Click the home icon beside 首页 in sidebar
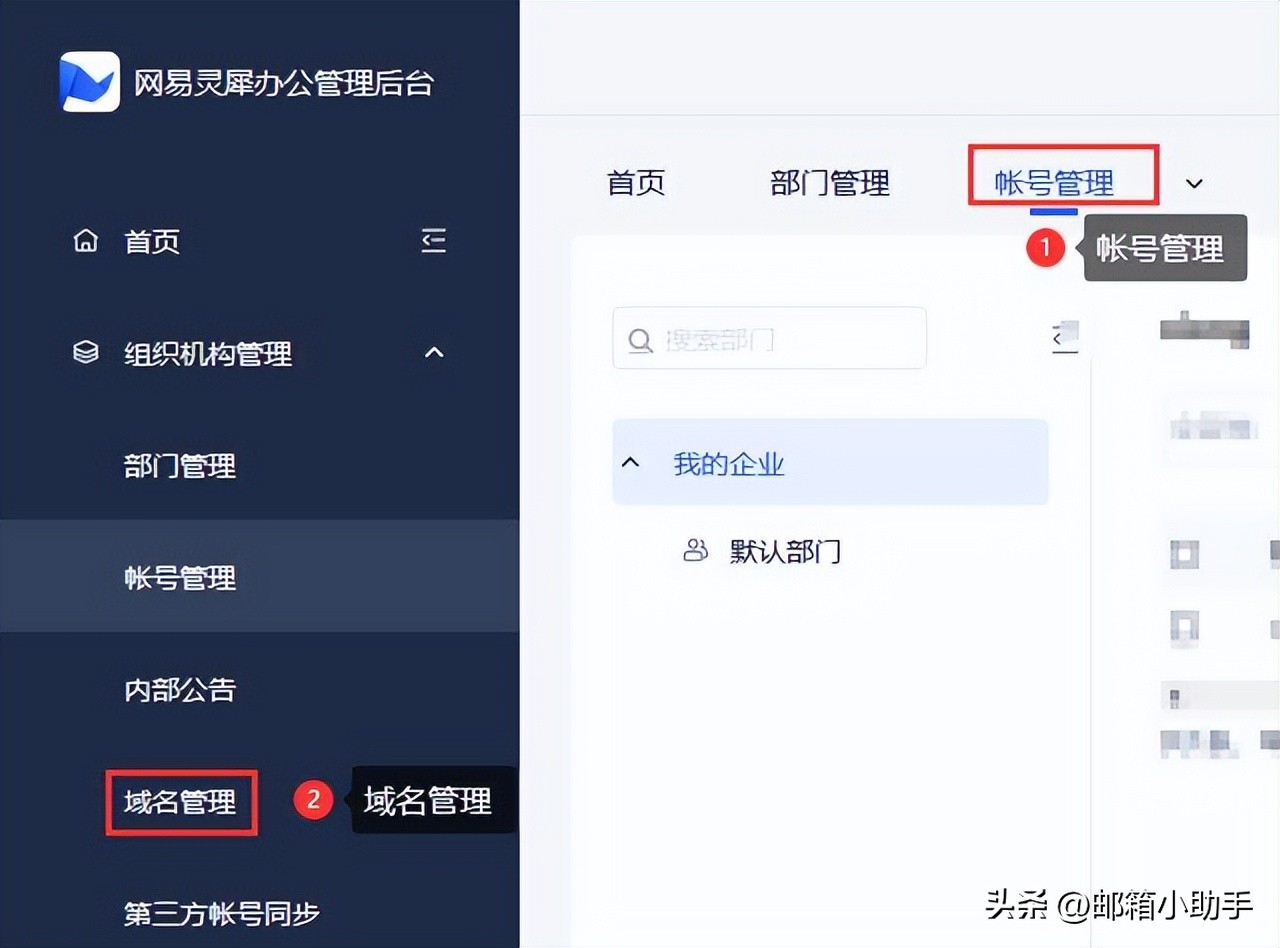This screenshot has width=1280, height=948. pos(86,240)
